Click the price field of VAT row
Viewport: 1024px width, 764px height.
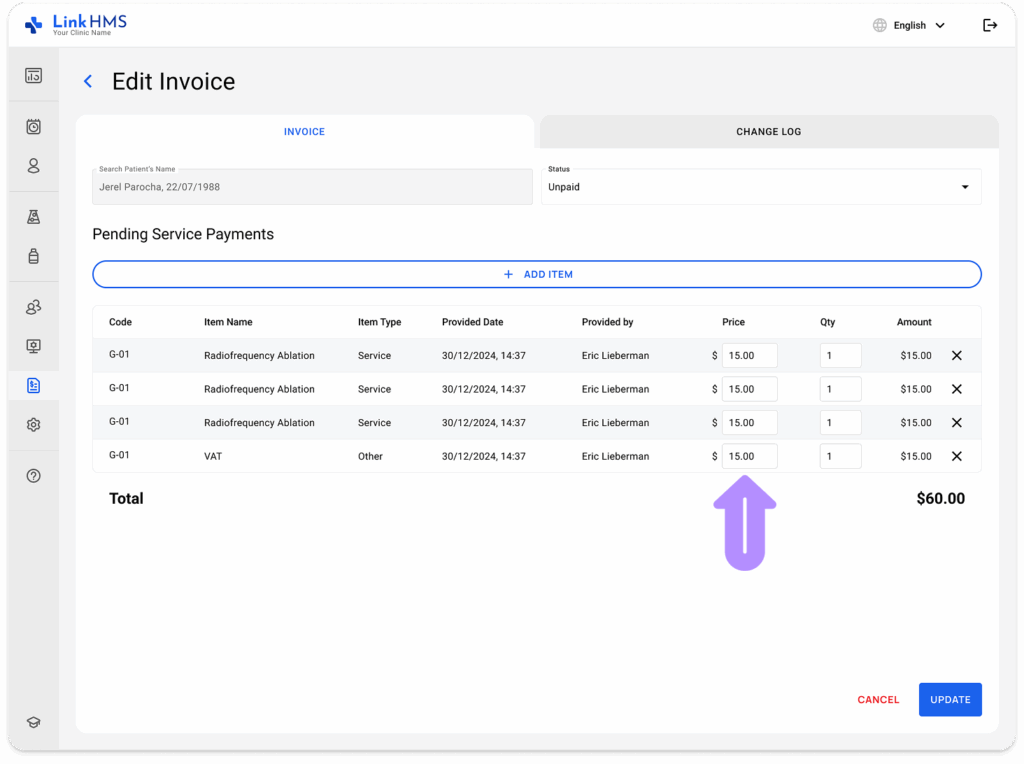click(749, 456)
